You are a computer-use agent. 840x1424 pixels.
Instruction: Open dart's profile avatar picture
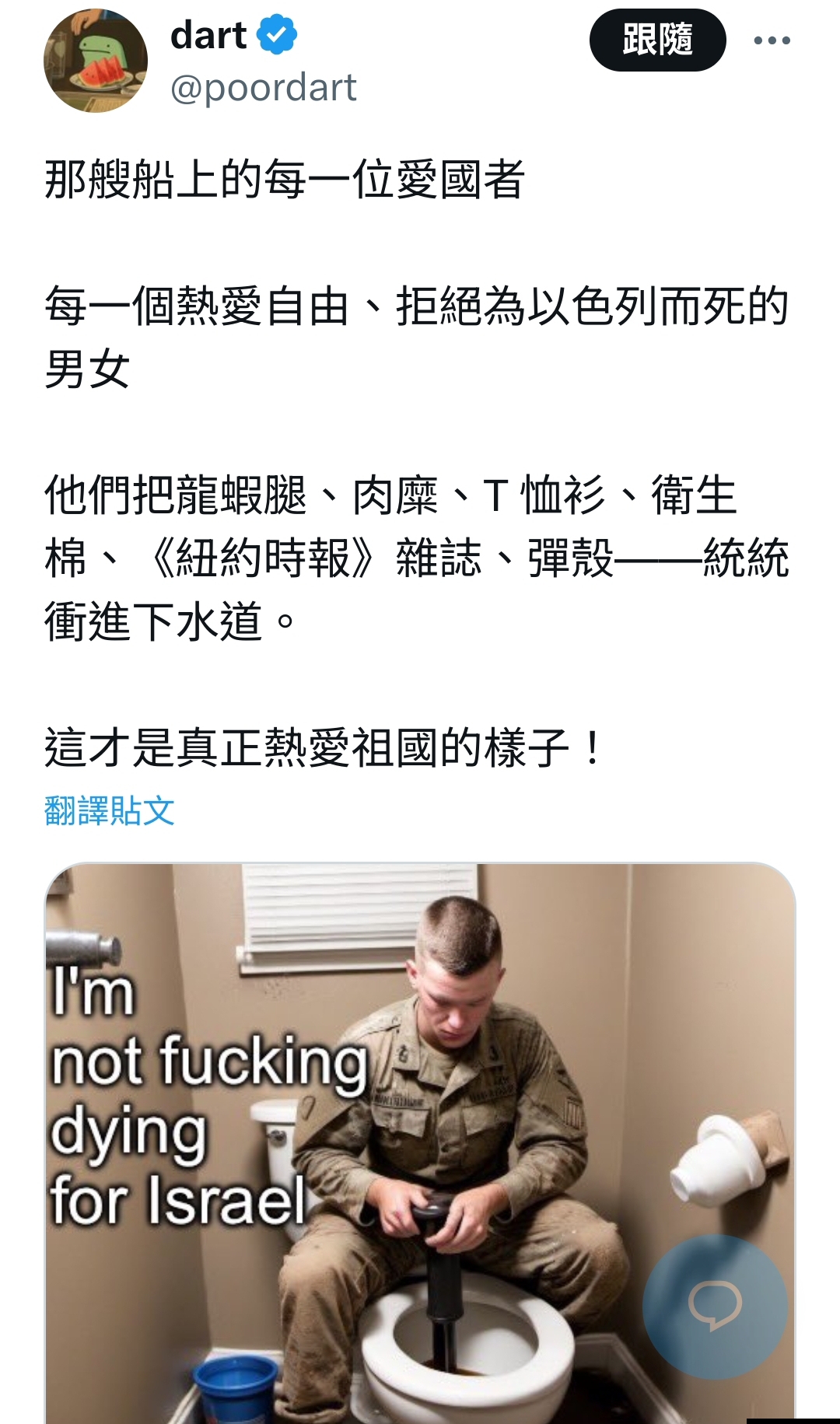(96, 61)
